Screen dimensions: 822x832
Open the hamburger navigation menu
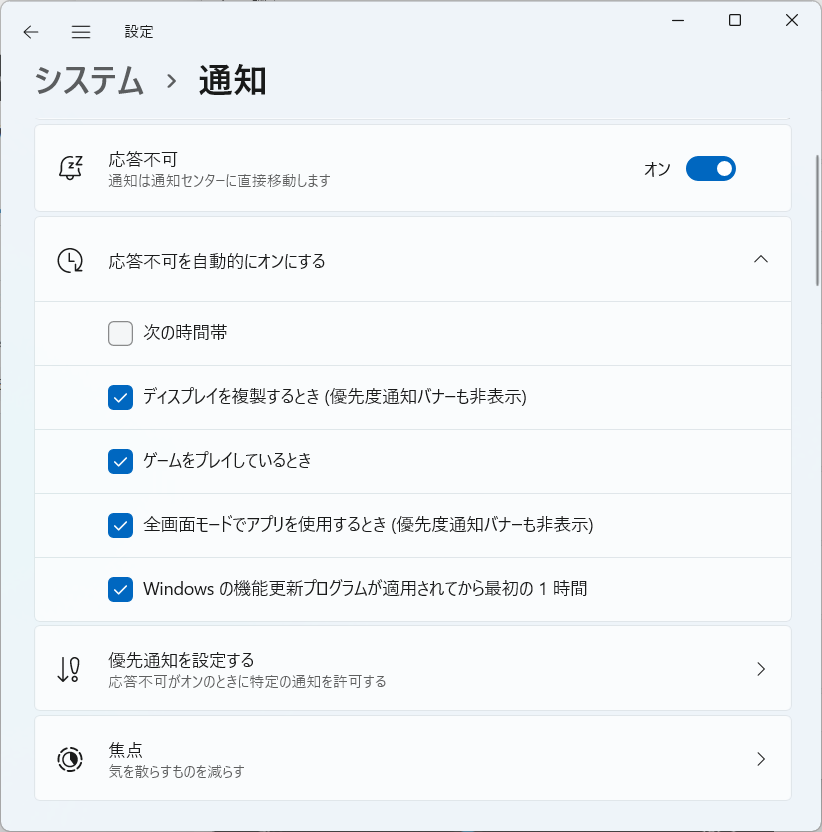pos(81,32)
